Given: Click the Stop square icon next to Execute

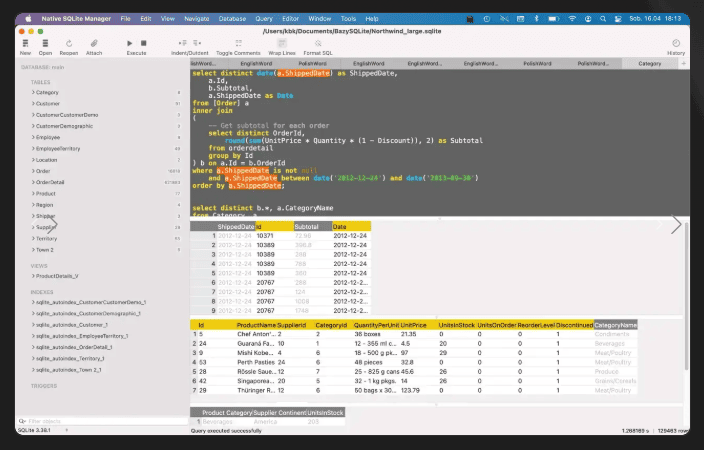Looking at the screenshot, I should (x=144, y=43).
